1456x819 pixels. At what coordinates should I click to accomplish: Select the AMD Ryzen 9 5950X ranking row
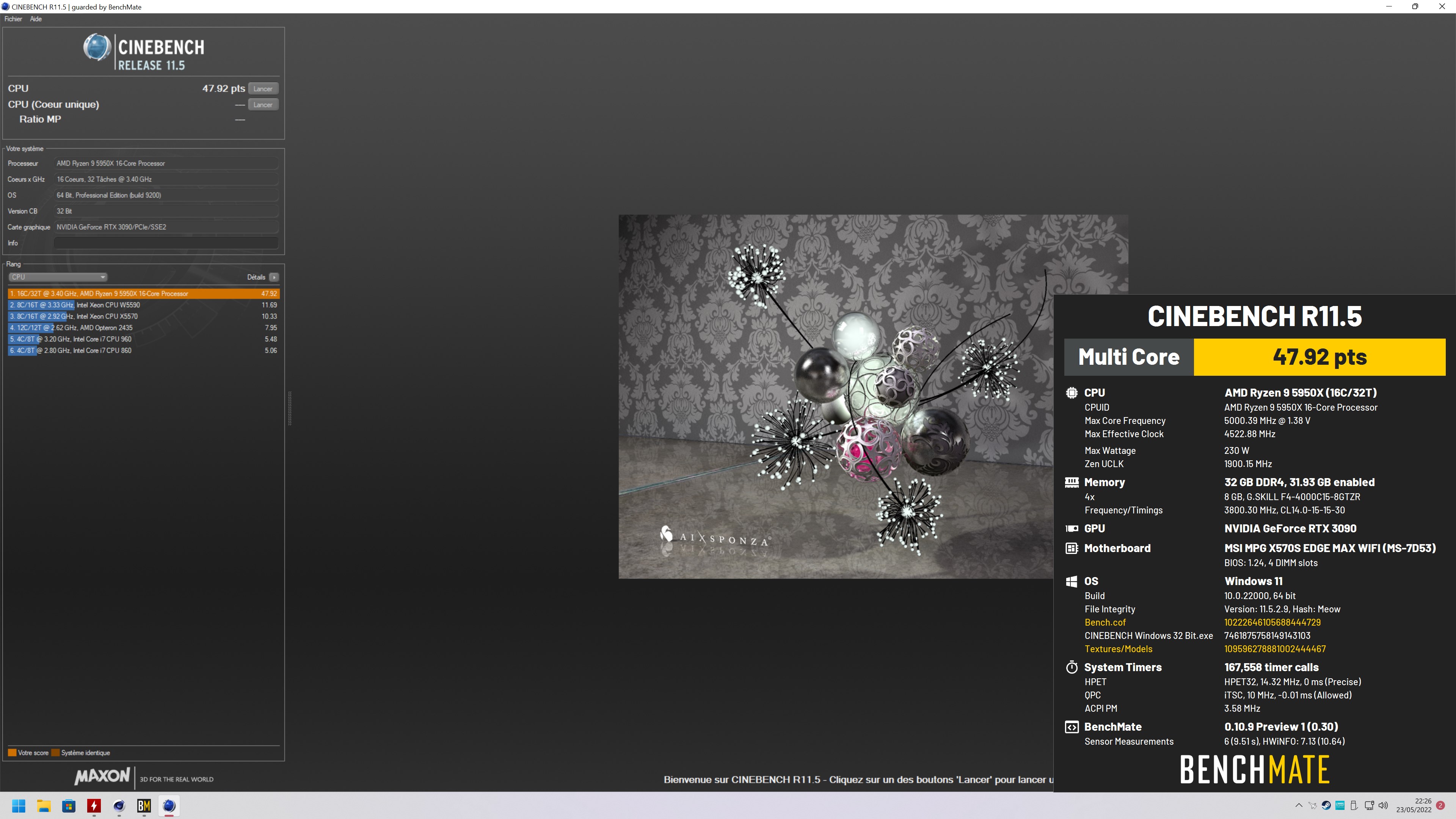click(144, 293)
